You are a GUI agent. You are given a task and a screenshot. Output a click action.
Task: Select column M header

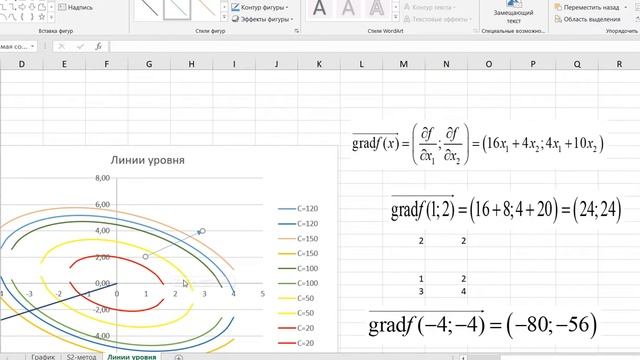click(x=404, y=64)
